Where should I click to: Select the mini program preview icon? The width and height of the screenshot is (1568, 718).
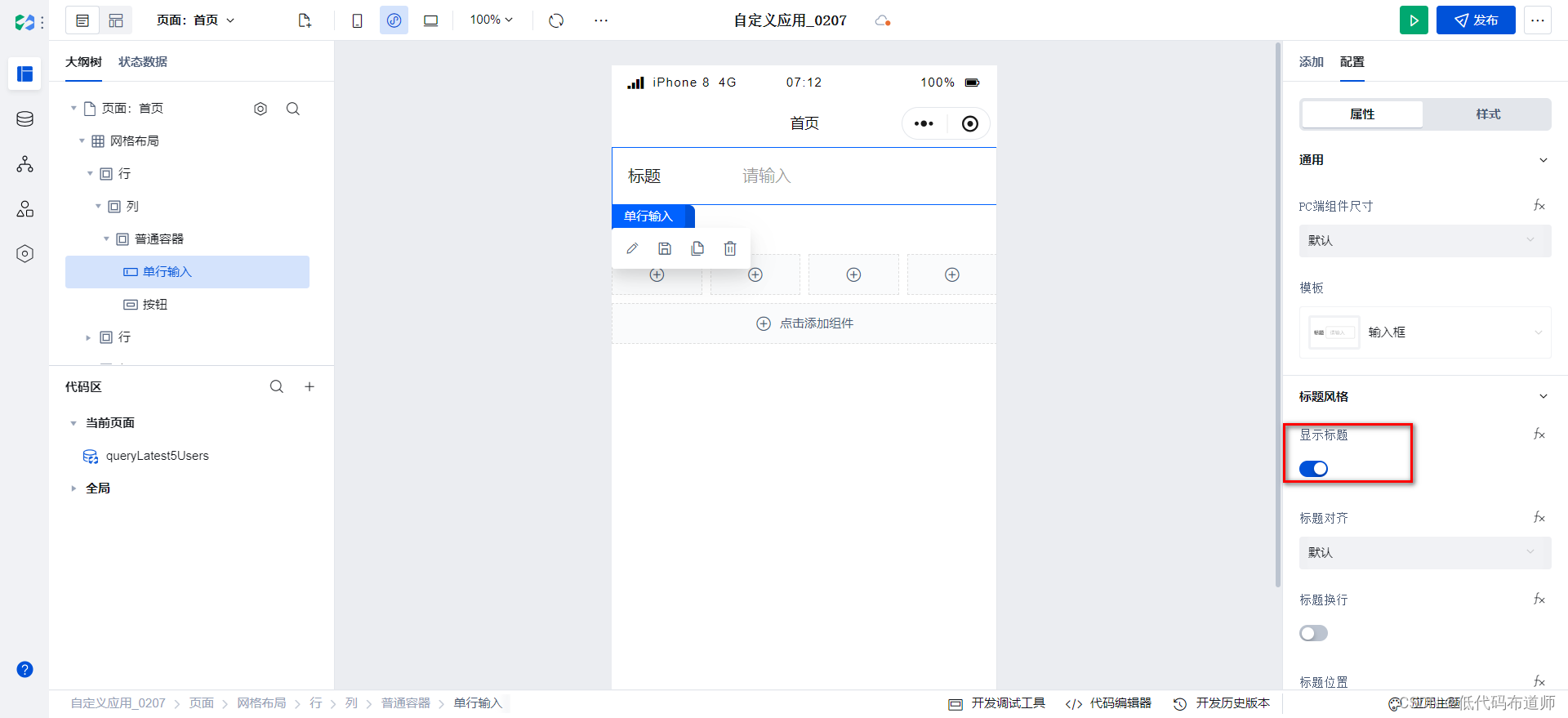click(394, 20)
